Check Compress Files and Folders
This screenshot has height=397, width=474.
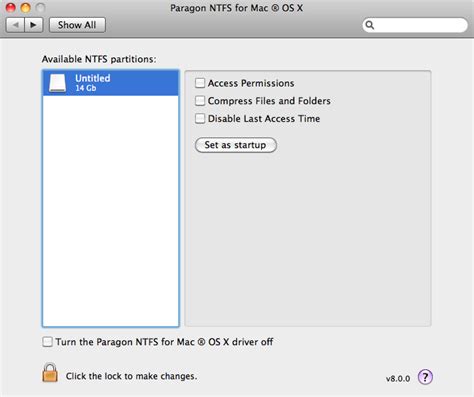(x=200, y=101)
